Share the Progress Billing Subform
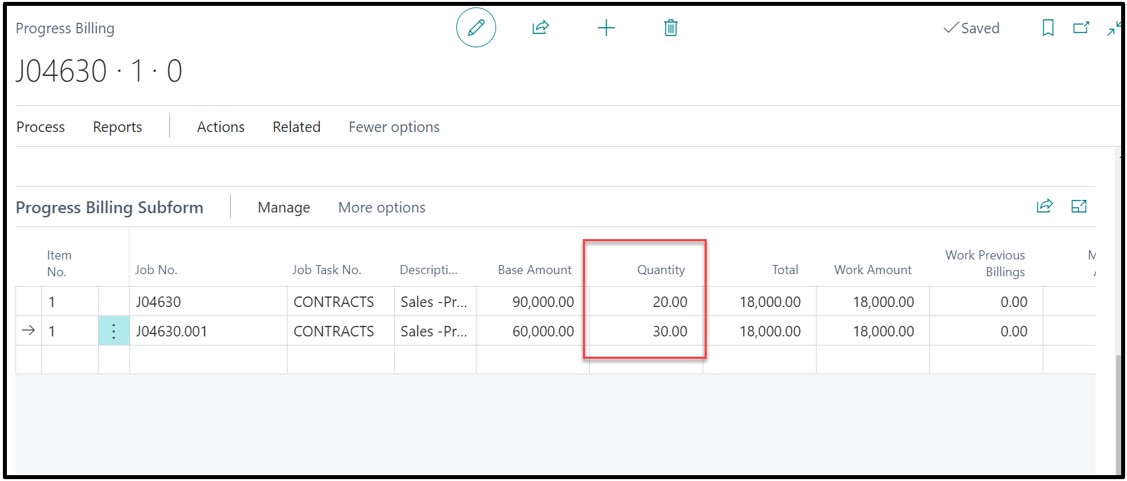The width and height of the screenshot is (1127, 481). point(1045,206)
